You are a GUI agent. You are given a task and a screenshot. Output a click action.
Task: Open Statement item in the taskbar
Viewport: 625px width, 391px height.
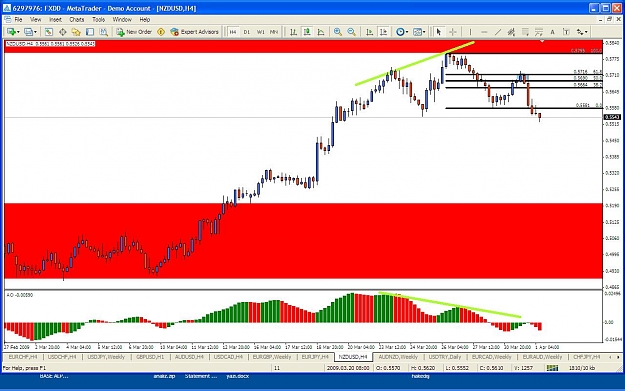202,376
